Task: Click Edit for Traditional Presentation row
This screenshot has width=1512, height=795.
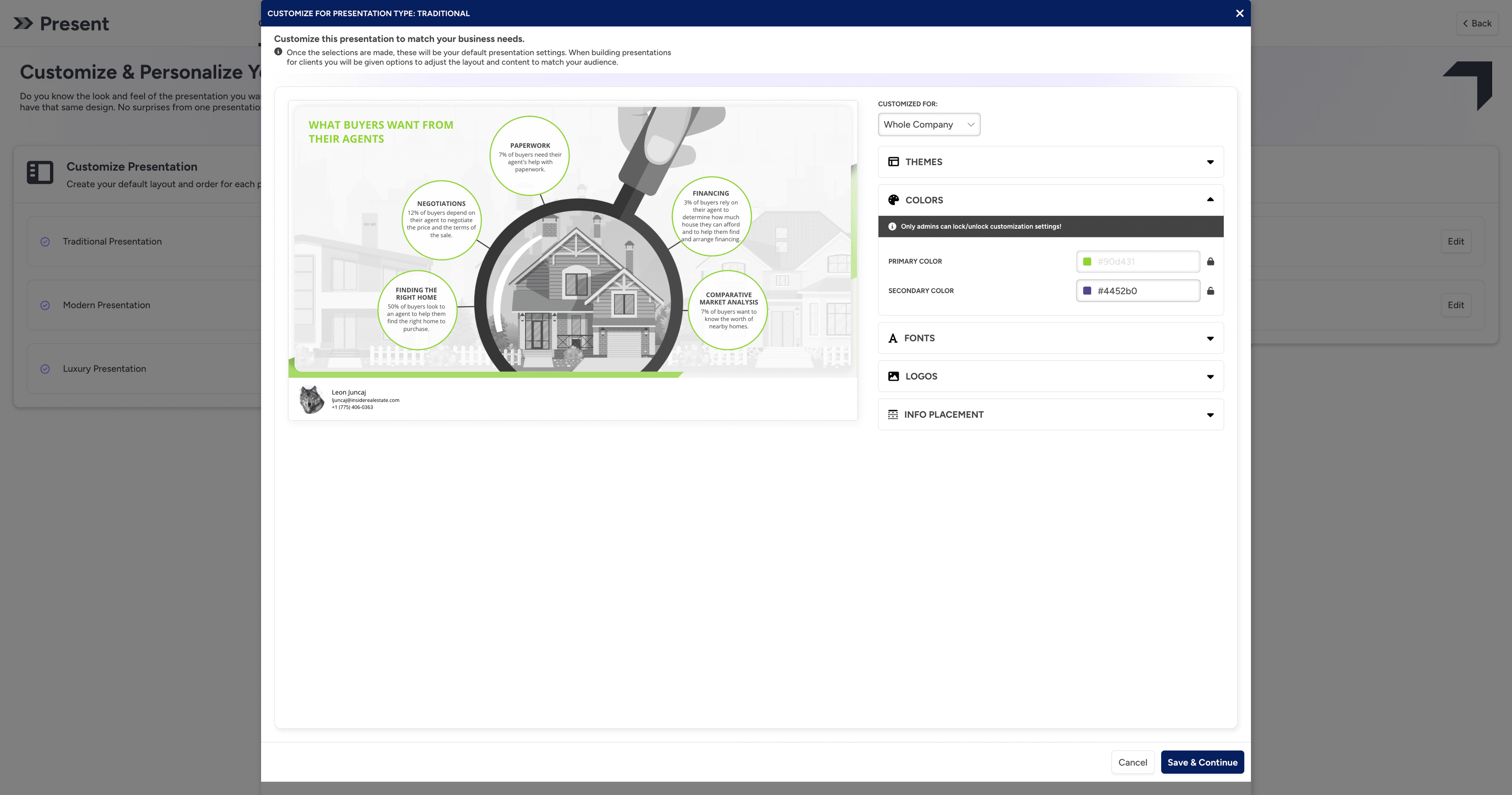Action: (x=1455, y=241)
